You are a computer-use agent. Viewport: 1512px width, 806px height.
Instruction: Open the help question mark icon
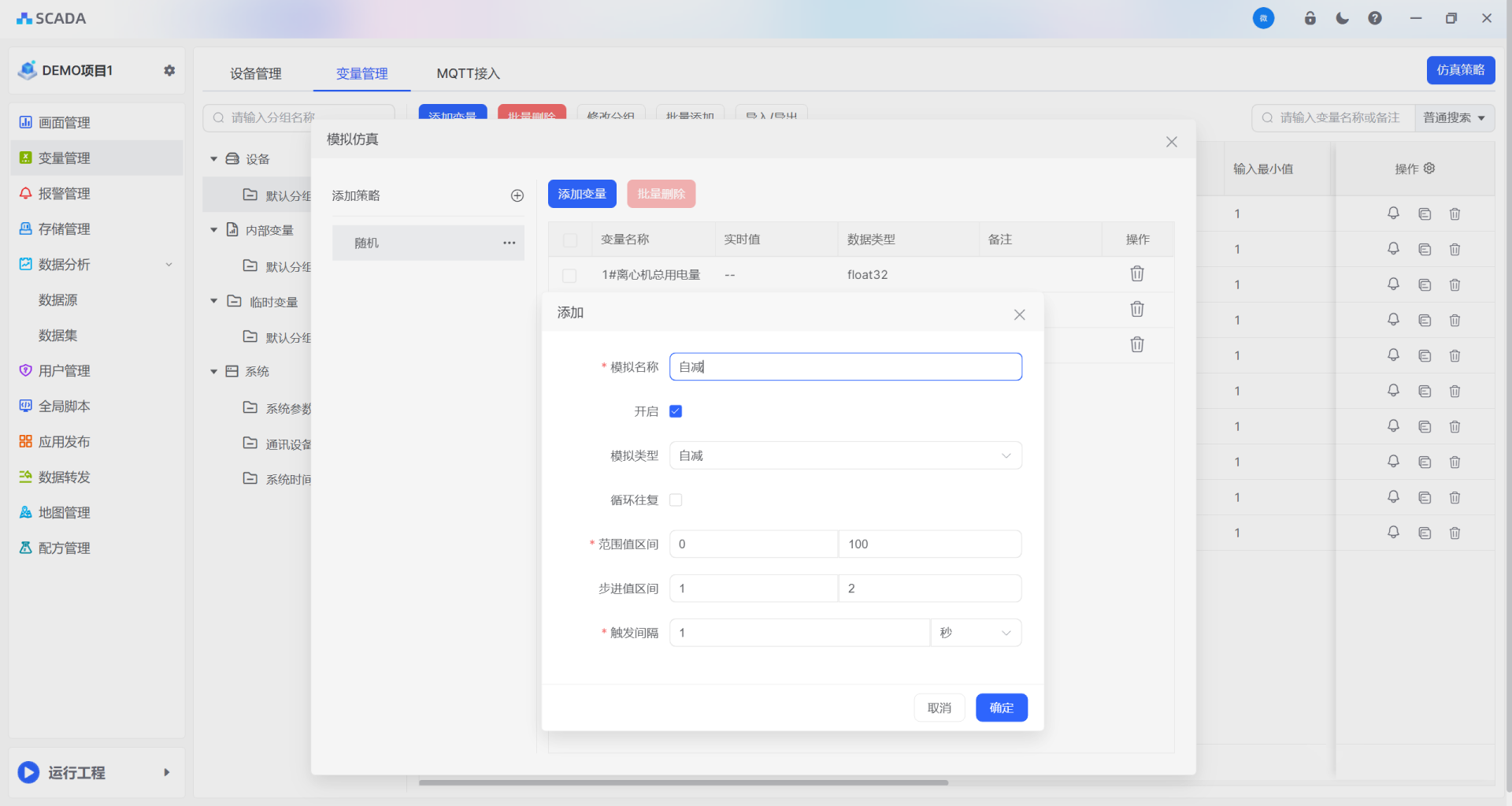tap(1375, 18)
